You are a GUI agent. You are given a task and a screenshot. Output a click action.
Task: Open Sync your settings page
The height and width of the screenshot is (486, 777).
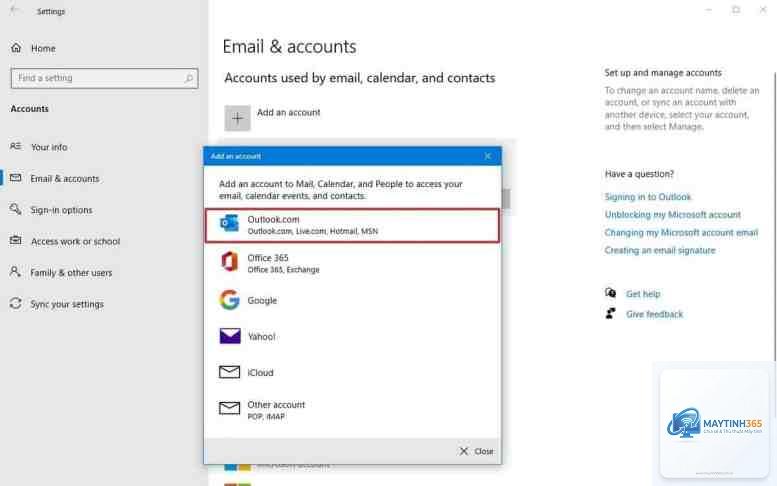(x=104, y=304)
